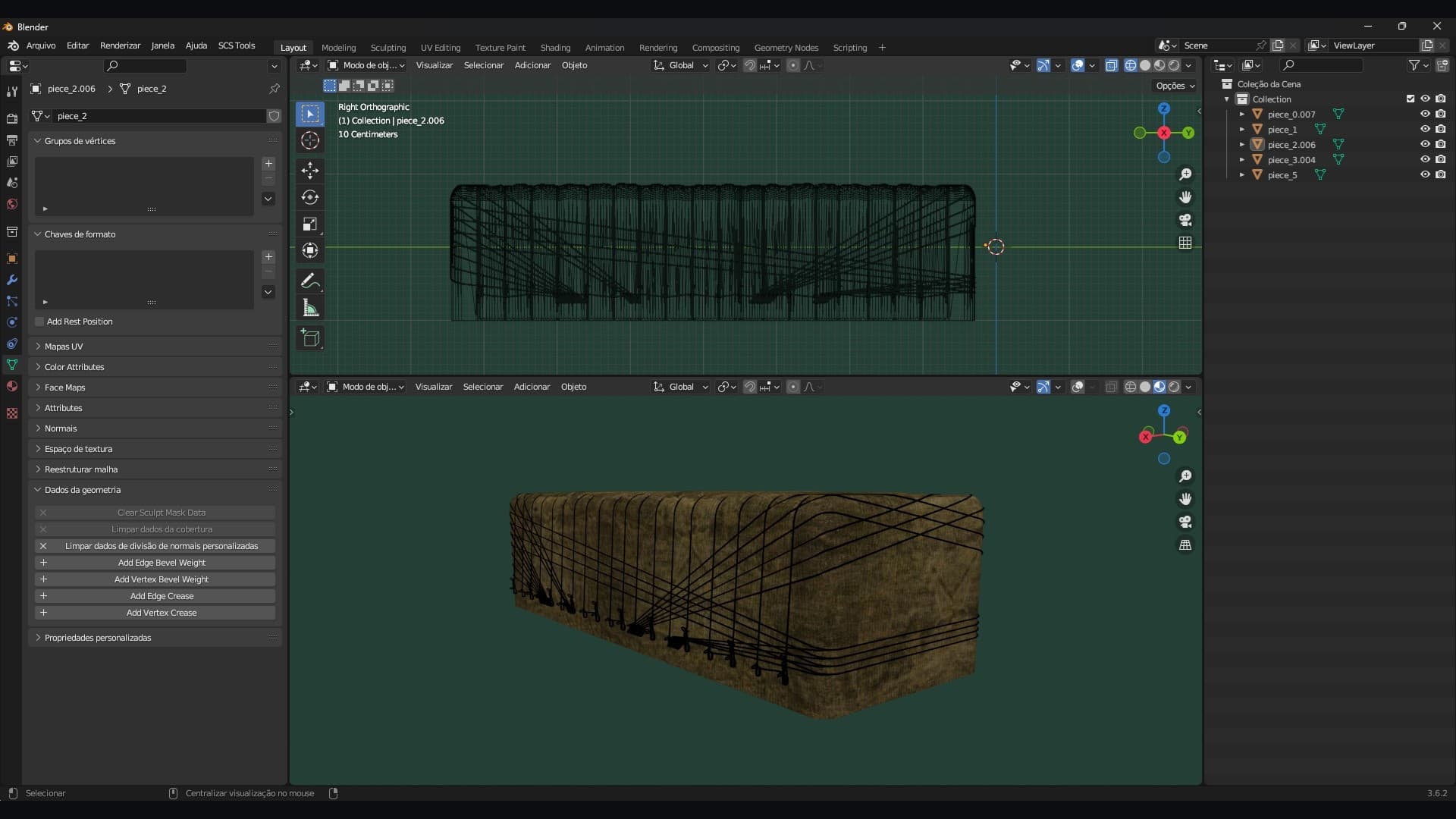Click the piece_2 mesh name field
The width and height of the screenshot is (1456, 819).
159,116
